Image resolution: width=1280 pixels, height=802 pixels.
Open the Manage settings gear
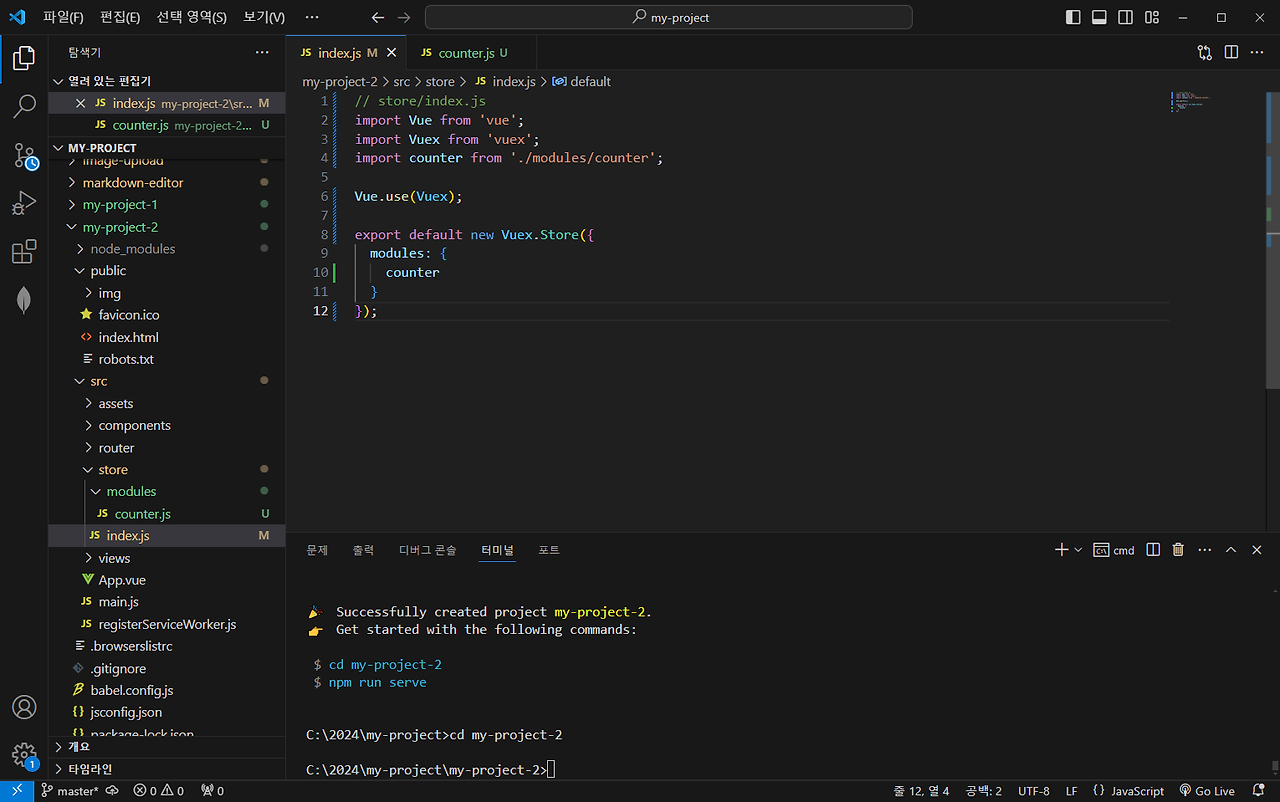click(24, 755)
